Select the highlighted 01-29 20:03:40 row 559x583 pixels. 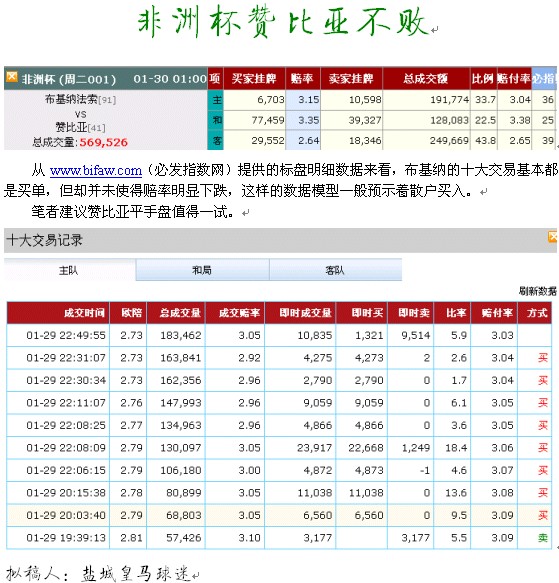[x=279, y=515]
